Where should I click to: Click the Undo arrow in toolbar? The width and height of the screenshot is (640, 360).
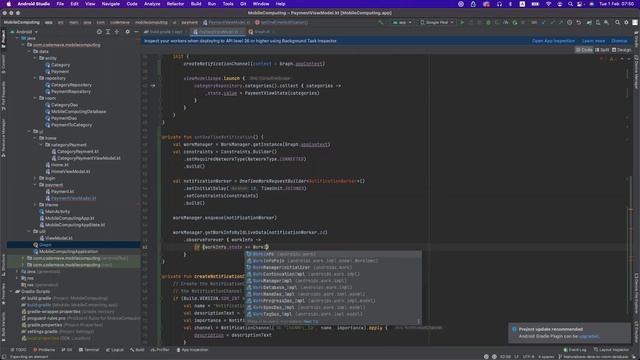(579, 22)
